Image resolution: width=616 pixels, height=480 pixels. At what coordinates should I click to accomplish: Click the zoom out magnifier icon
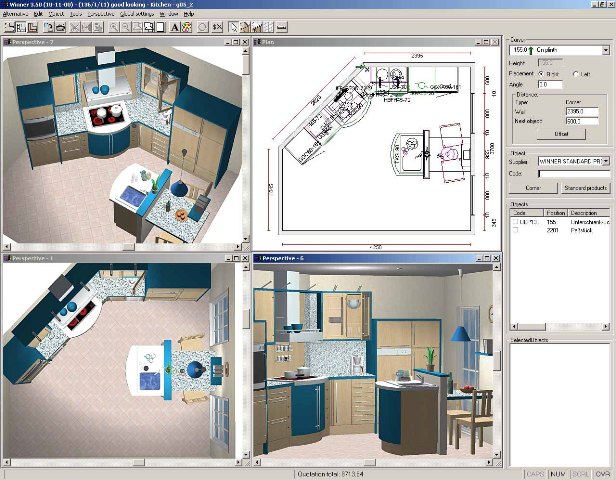[x=125, y=27]
